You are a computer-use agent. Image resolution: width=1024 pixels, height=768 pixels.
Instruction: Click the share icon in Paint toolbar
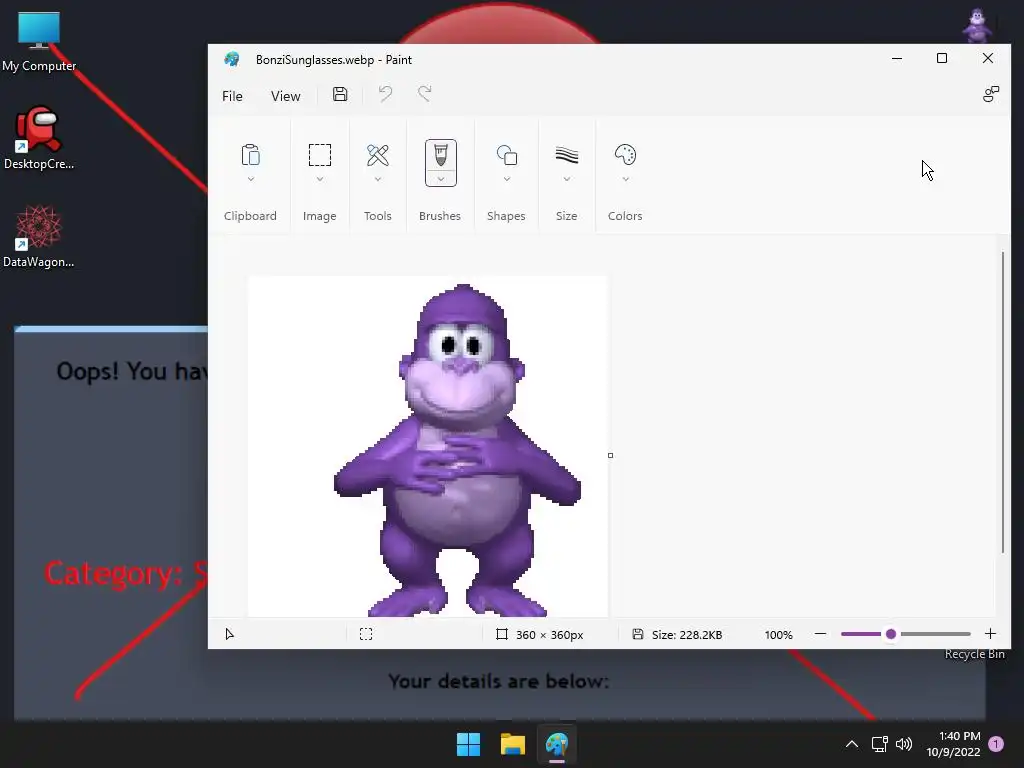(991, 94)
